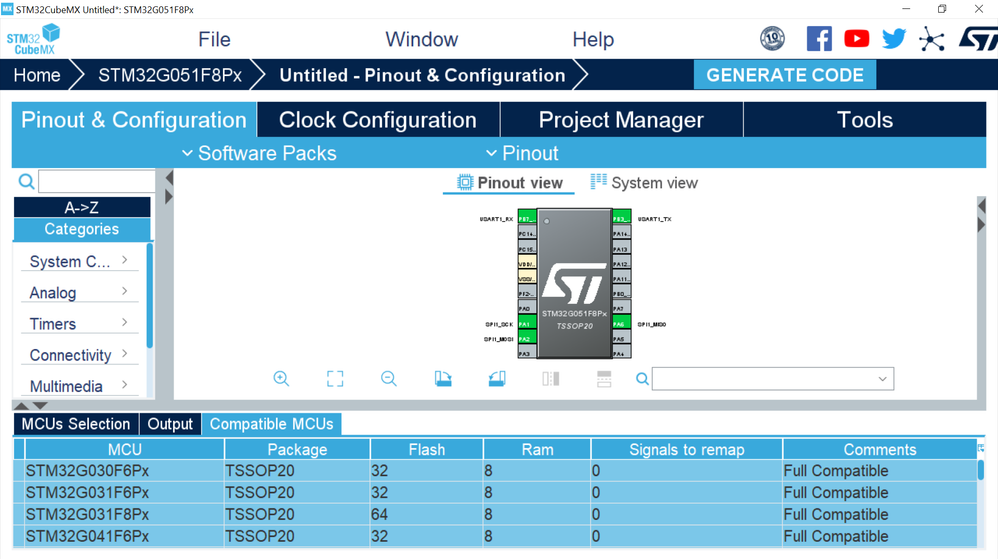
Task: Click the ST logo at top right
Action: tap(978, 39)
